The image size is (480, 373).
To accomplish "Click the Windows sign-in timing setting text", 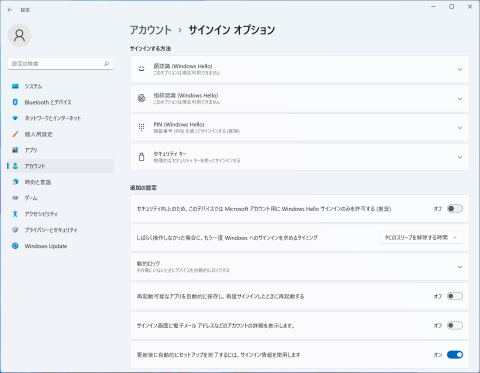I will [x=227, y=238].
